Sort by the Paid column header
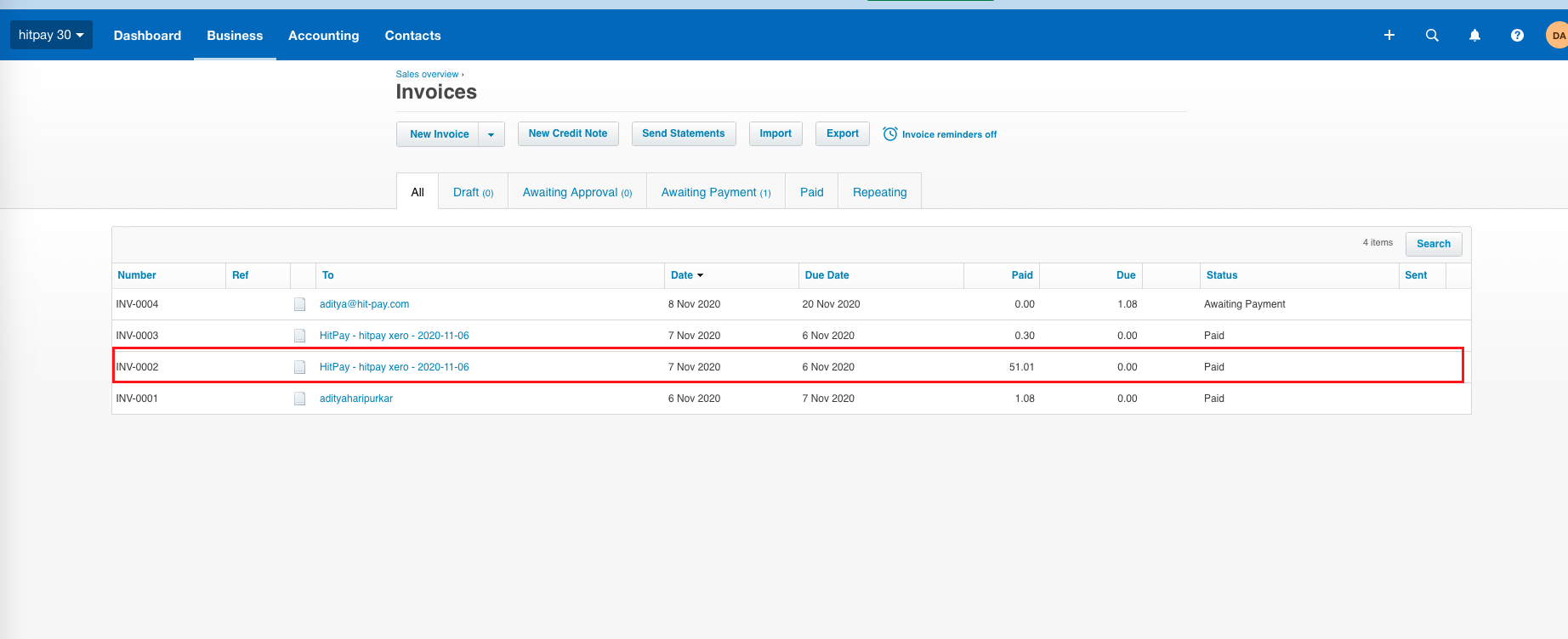 [1022, 275]
